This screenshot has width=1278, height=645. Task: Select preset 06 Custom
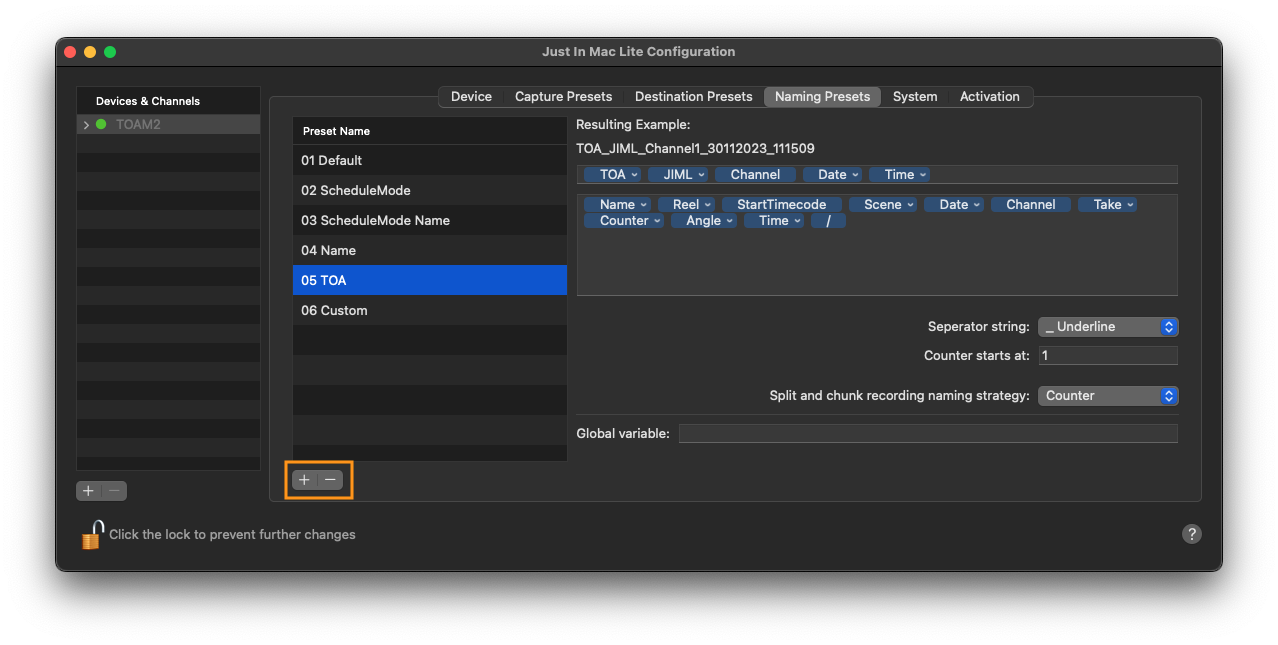tap(430, 310)
